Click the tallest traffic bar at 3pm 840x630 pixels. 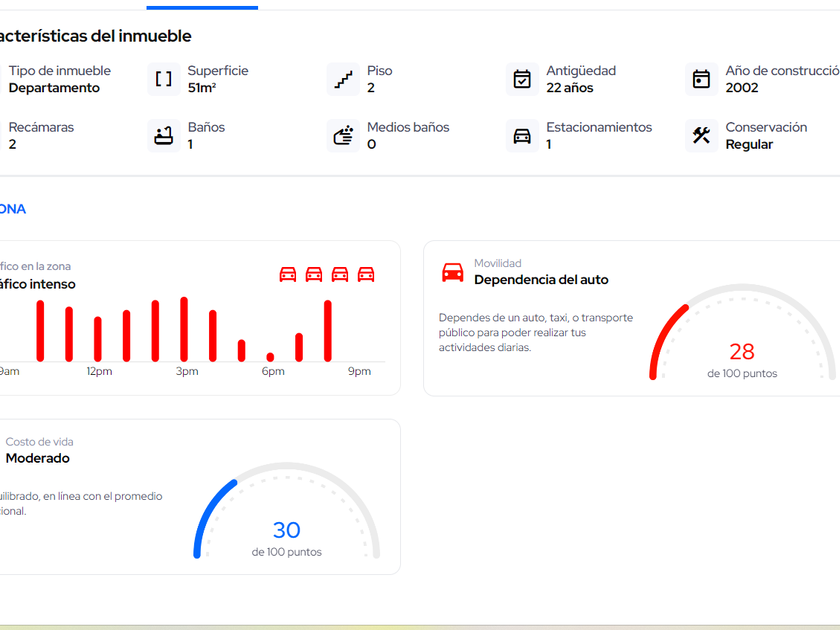(184, 329)
